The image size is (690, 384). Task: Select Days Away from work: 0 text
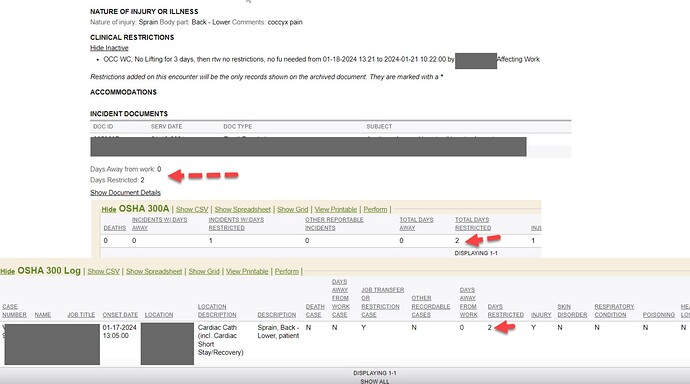(x=126, y=169)
